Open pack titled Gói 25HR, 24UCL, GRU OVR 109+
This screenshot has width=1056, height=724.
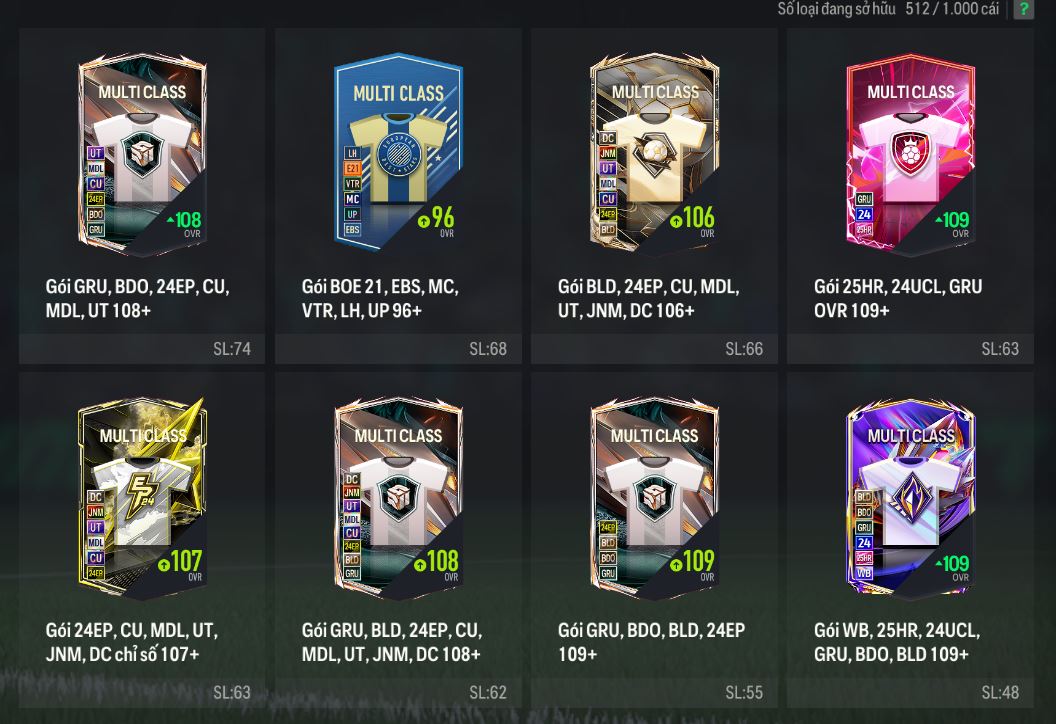click(x=898, y=298)
